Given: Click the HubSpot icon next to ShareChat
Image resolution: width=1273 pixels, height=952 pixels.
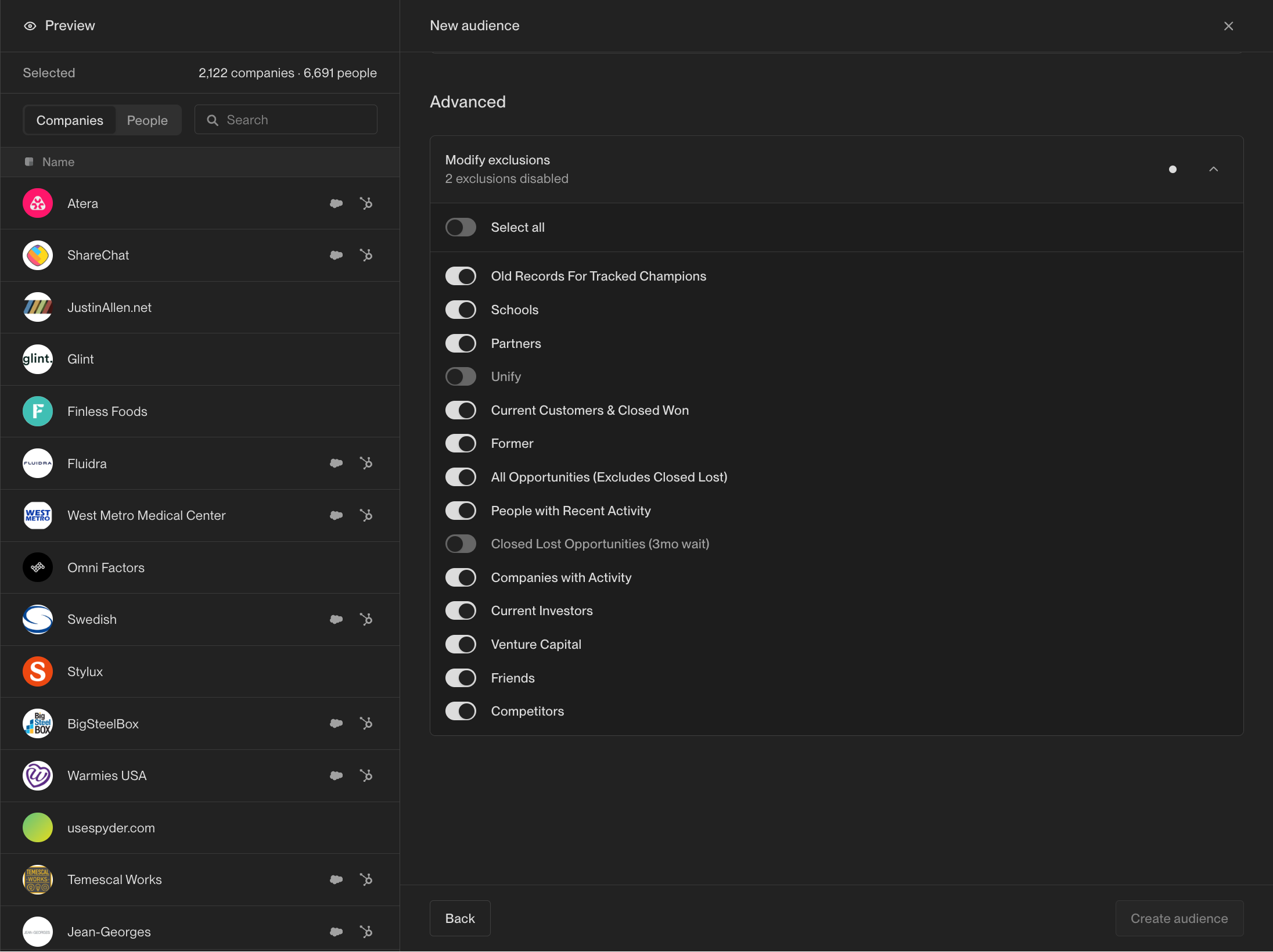Looking at the screenshot, I should pyautogui.click(x=366, y=255).
